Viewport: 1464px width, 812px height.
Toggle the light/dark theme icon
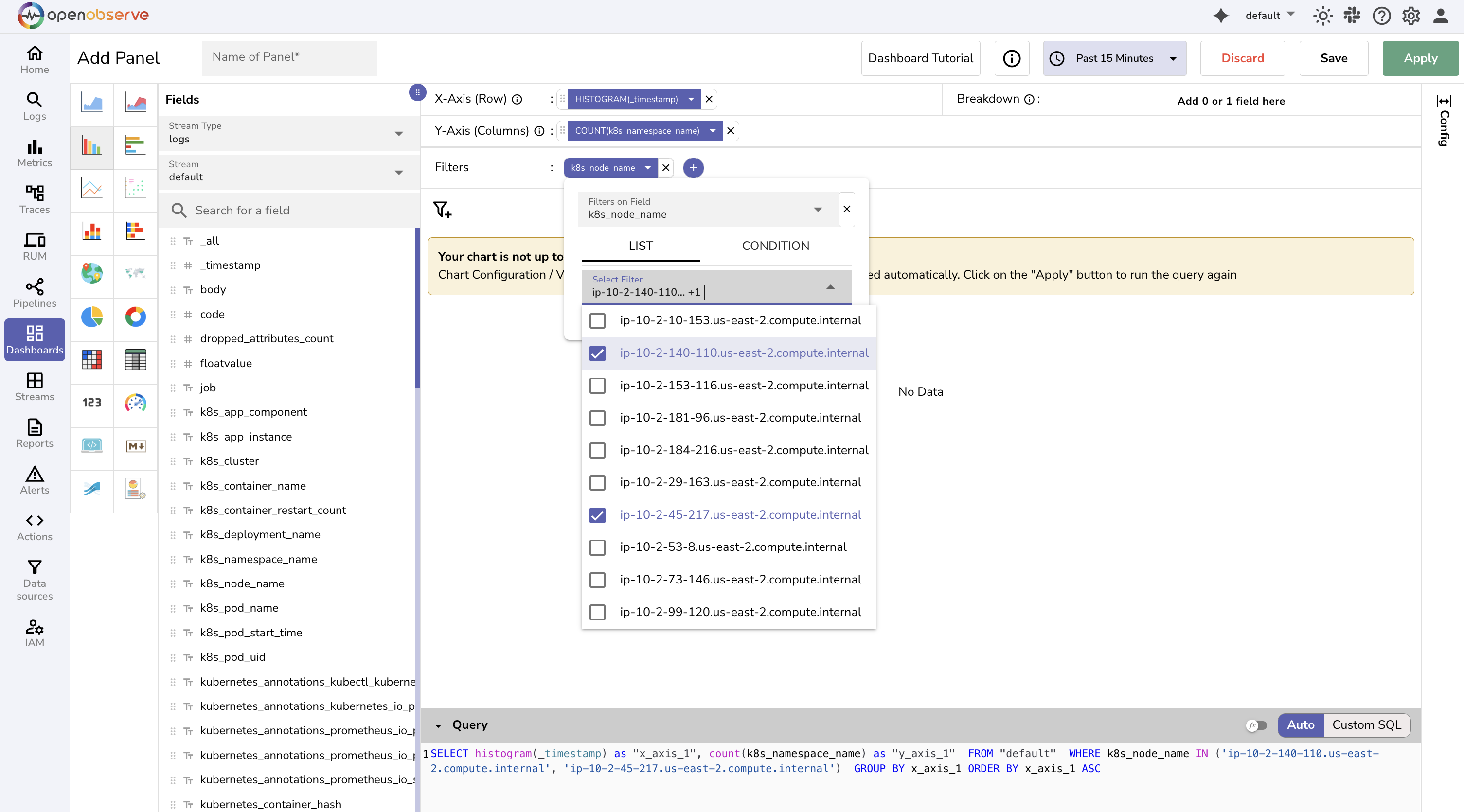pos(1323,16)
